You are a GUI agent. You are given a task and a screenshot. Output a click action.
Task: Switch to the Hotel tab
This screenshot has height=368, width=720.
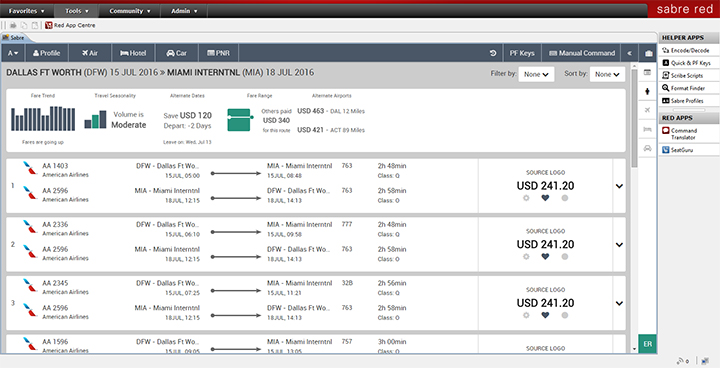coord(133,53)
